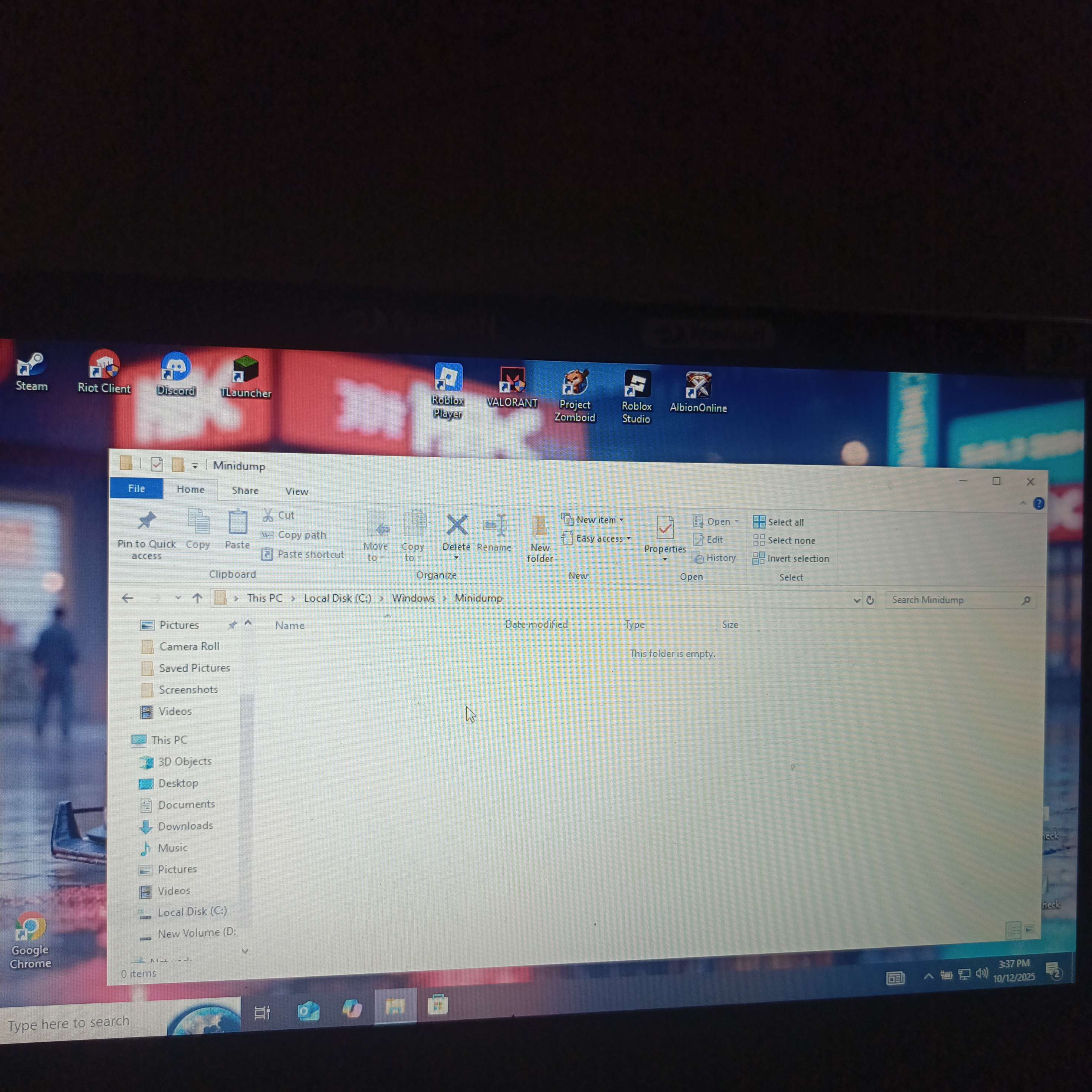
Task: Click the New folder icon
Action: click(x=540, y=526)
